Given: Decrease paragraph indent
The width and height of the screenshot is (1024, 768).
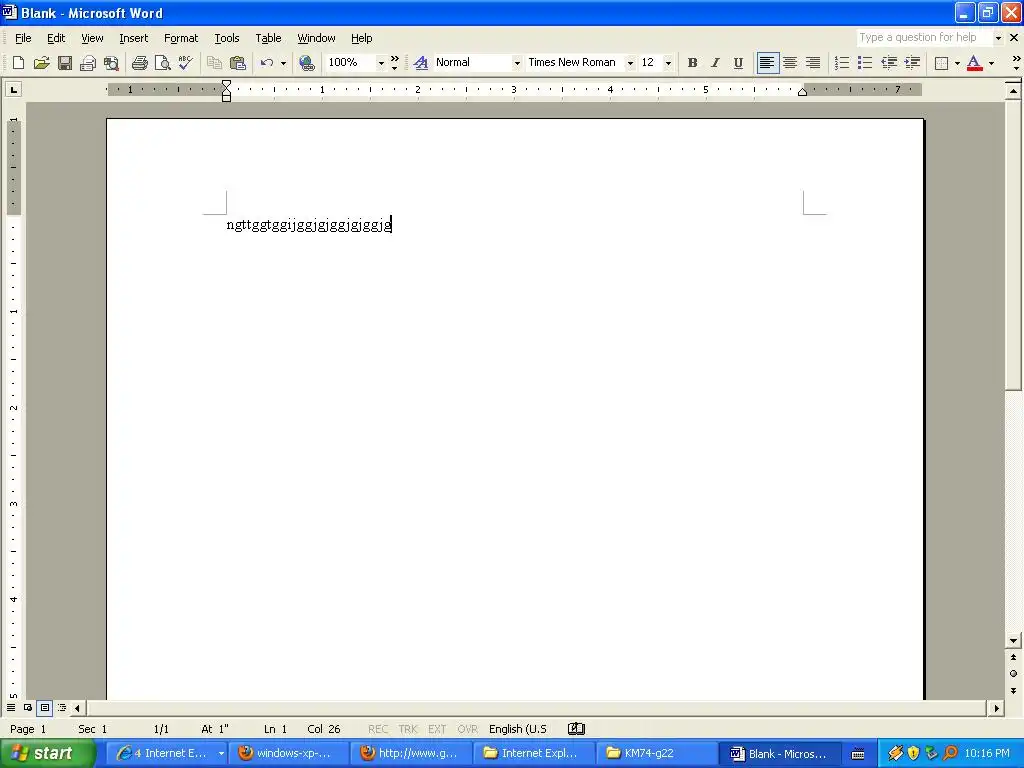Looking at the screenshot, I should tap(889, 63).
